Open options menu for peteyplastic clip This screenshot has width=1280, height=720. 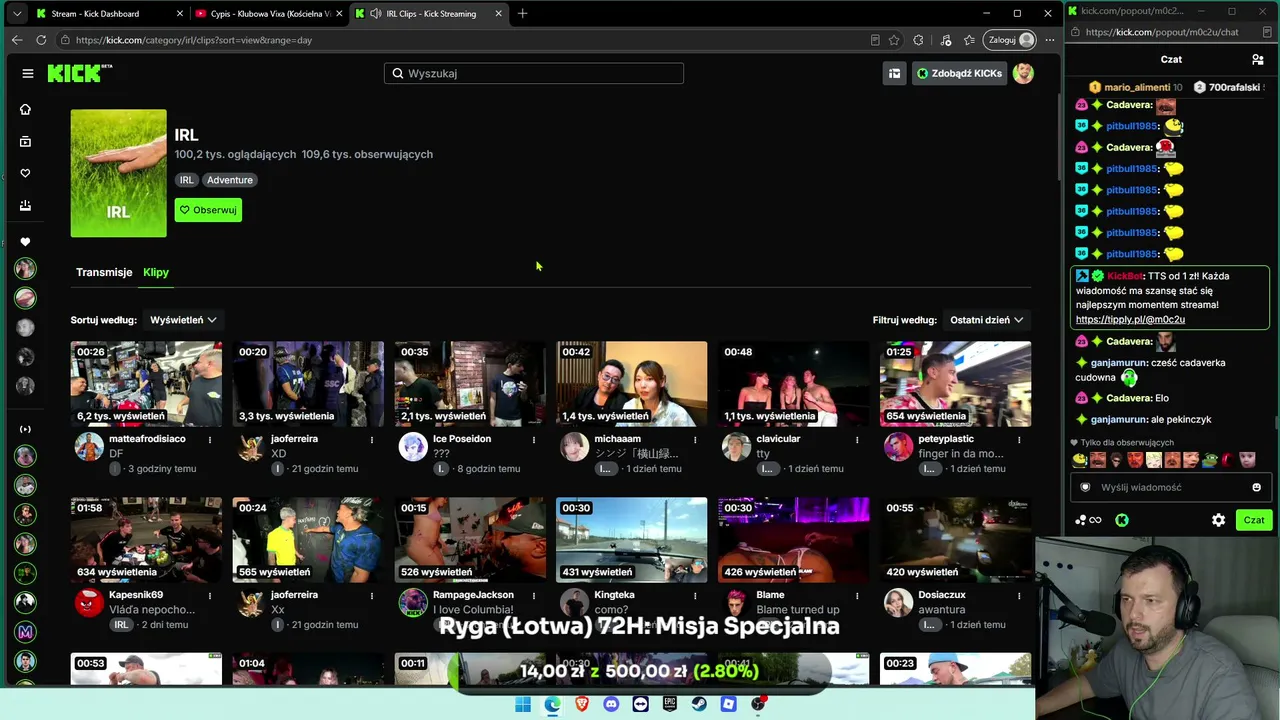point(1019,439)
